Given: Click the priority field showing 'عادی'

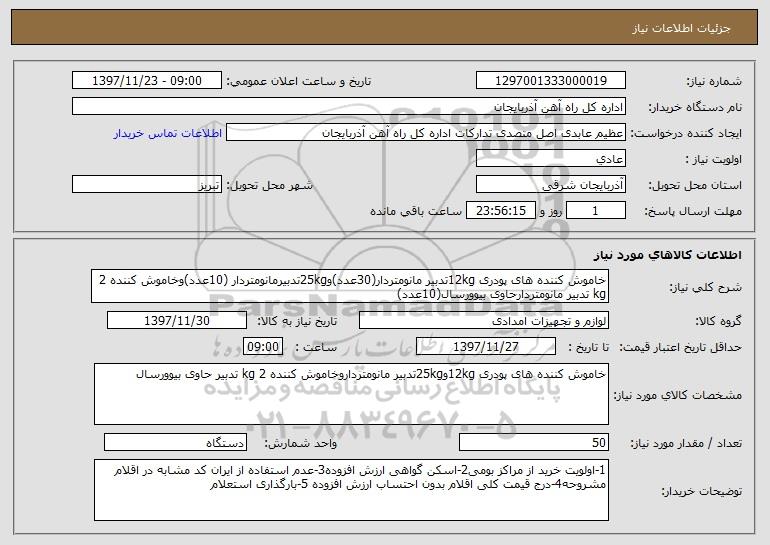Looking at the screenshot, I should (550, 159).
